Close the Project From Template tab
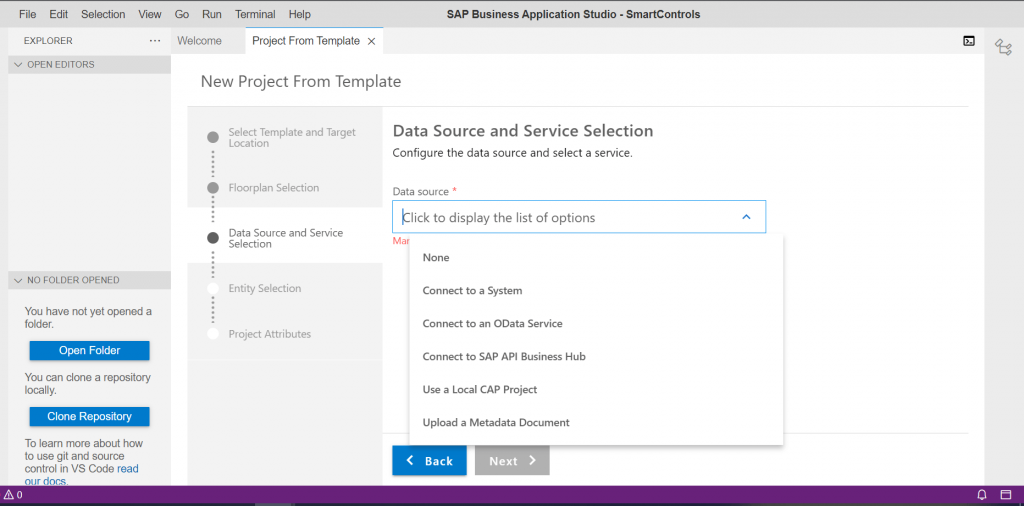Viewport: 1024px width, 506px height. pyautogui.click(x=372, y=41)
